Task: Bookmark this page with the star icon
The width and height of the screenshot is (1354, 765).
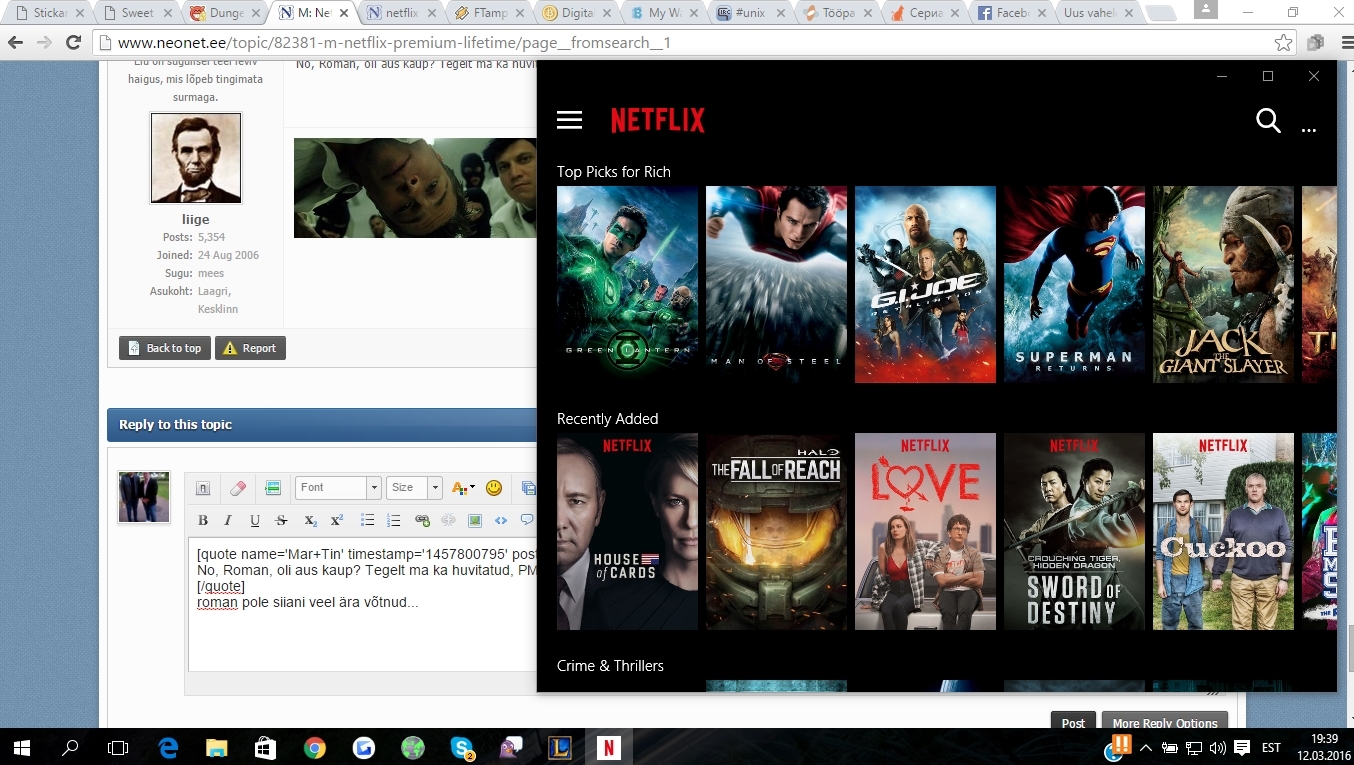Action: pyautogui.click(x=1283, y=43)
